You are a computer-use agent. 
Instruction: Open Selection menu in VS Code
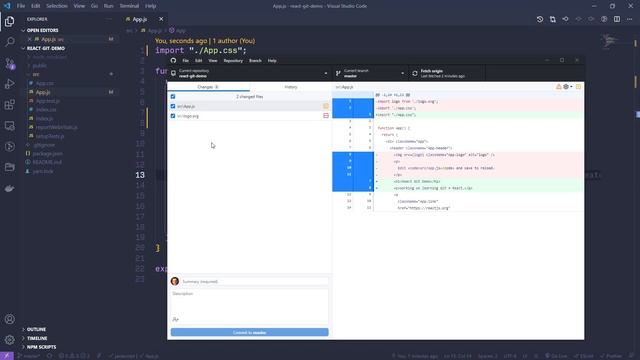click(57, 6)
